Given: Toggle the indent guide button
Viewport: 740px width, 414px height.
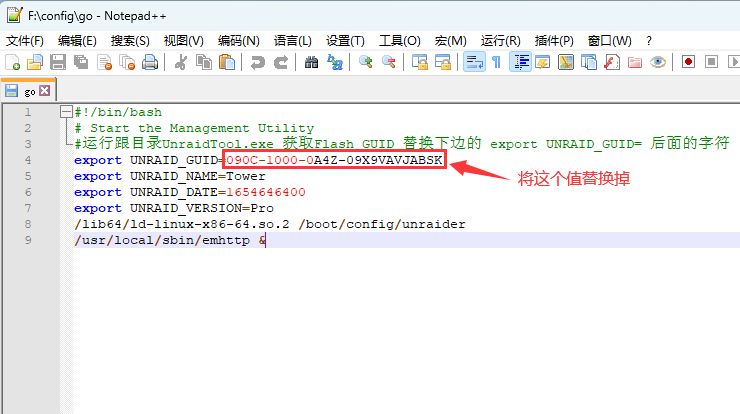Looking at the screenshot, I should click(520, 62).
